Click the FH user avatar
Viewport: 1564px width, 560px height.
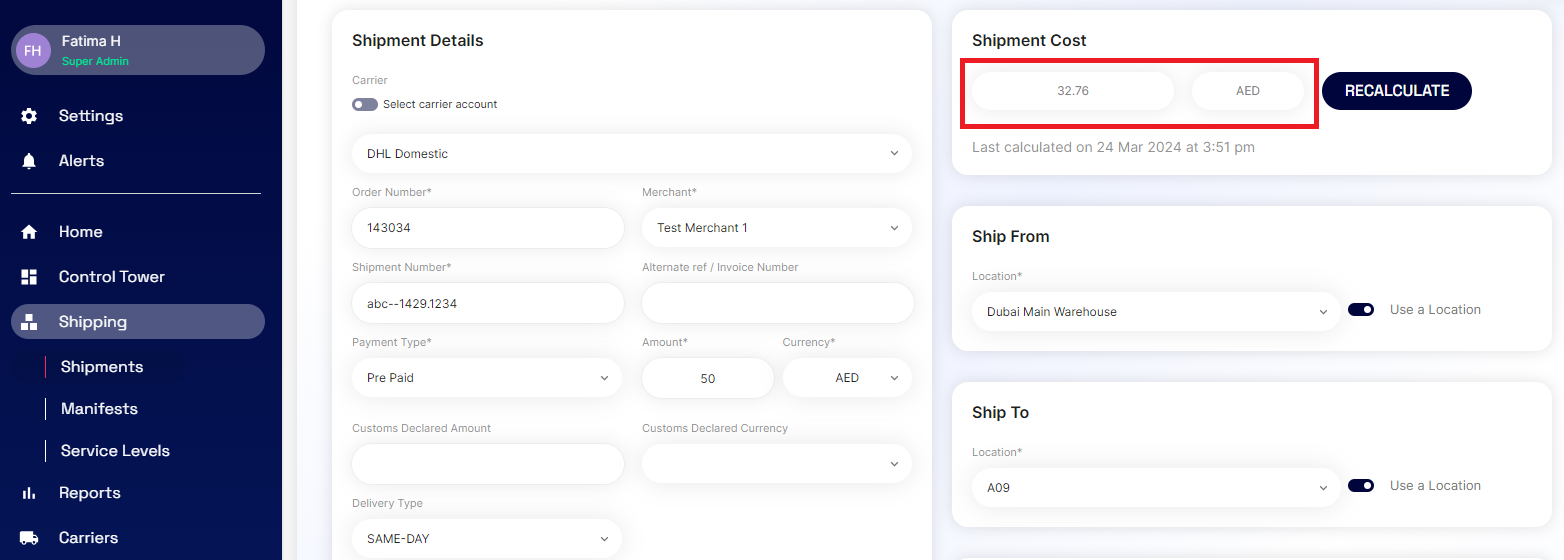pyautogui.click(x=33, y=50)
